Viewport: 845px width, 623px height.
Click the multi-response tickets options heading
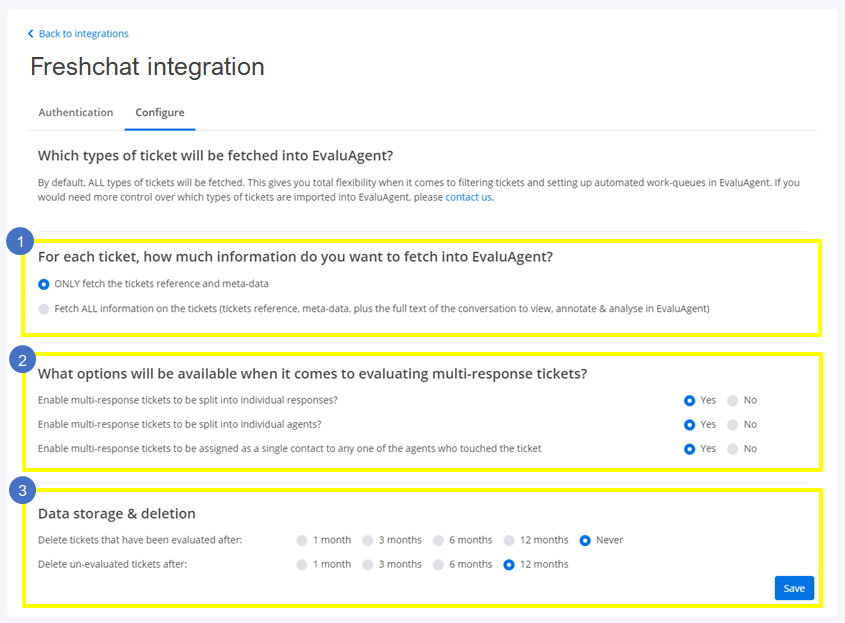pyautogui.click(x=313, y=374)
